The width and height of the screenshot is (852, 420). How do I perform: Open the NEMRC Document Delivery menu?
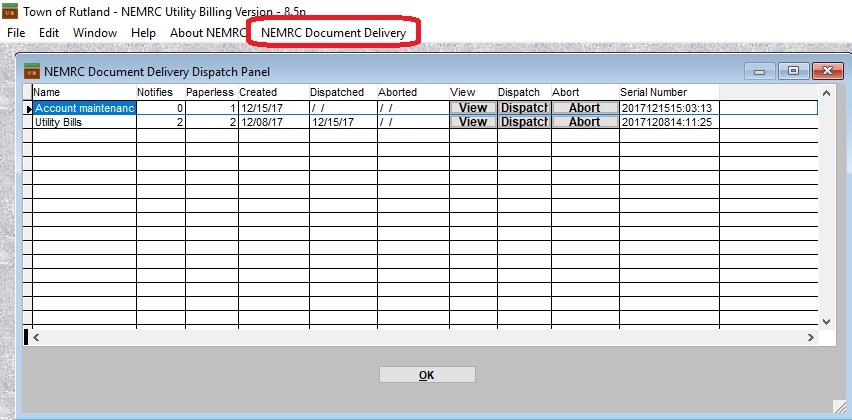[333, 33]
